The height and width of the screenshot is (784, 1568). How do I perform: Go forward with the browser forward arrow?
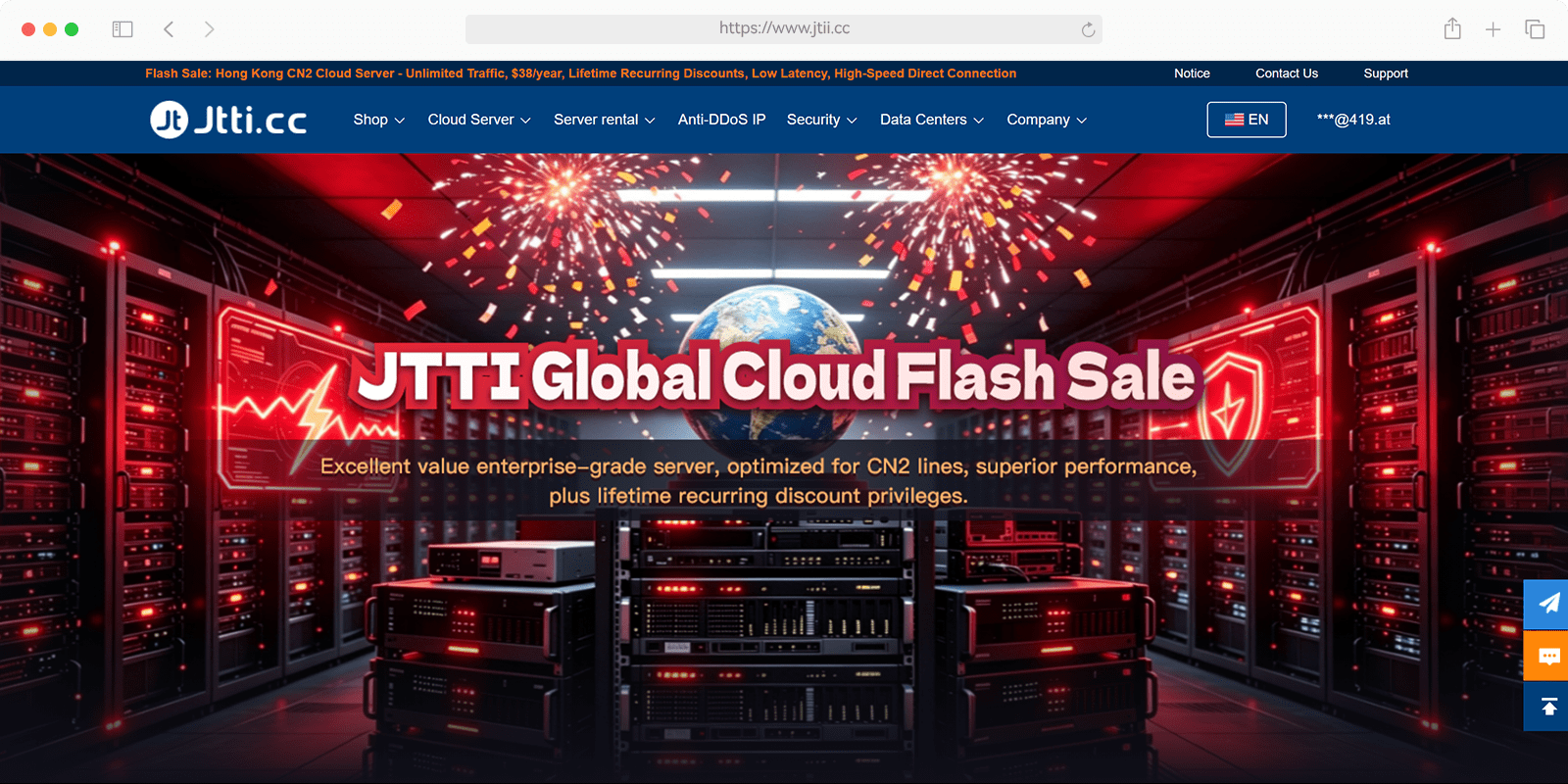tap(209, 29)
